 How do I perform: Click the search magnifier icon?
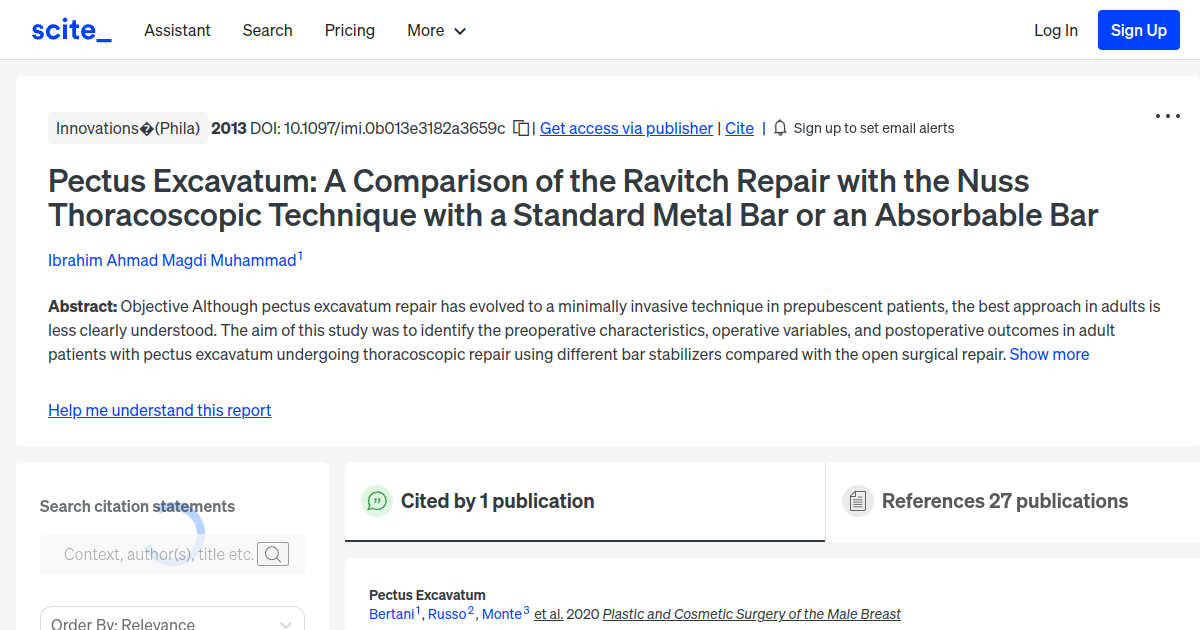coord(273,554)
